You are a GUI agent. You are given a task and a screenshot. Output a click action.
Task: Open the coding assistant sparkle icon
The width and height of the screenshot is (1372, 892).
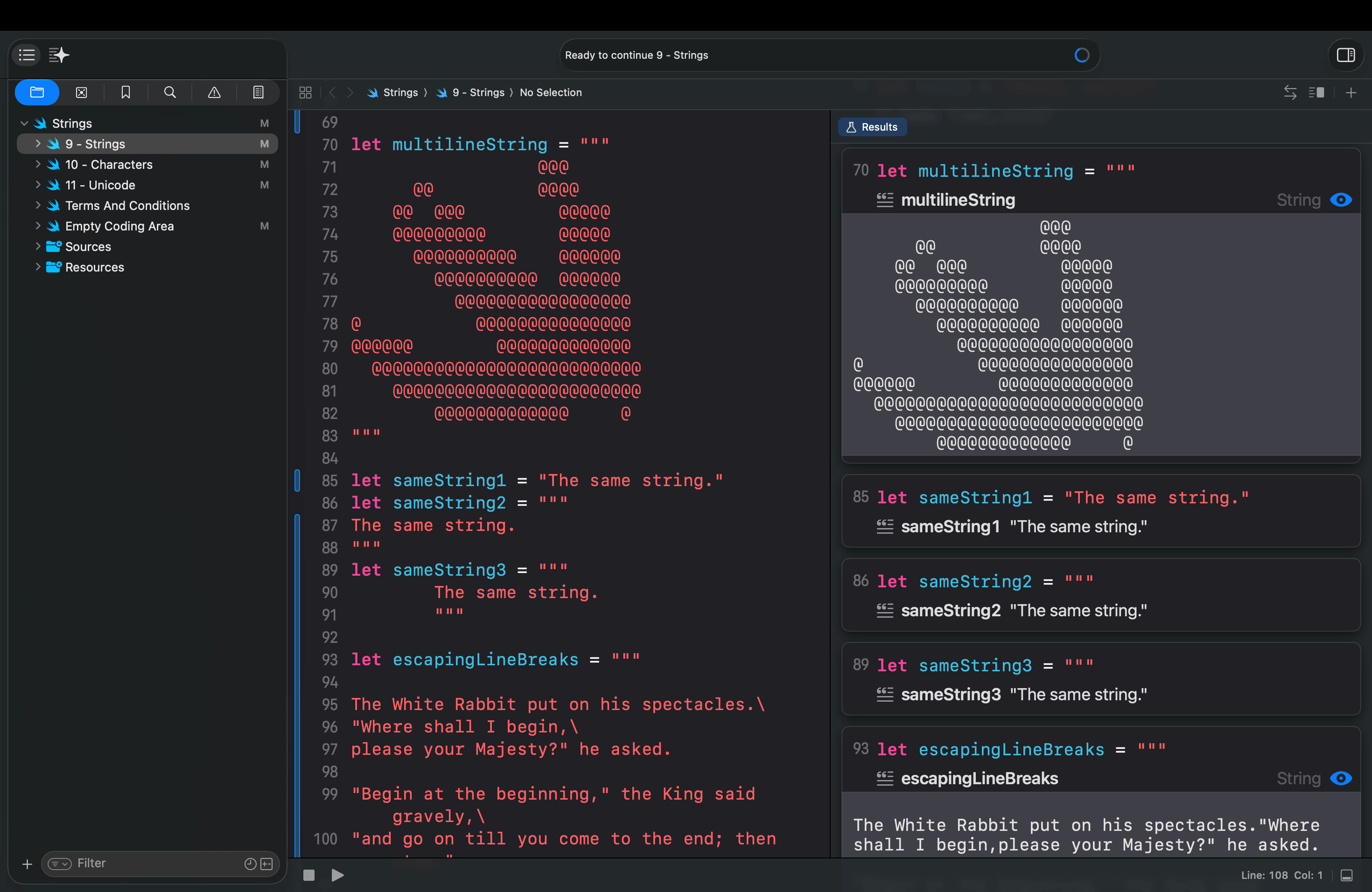(x=59, y=56)
